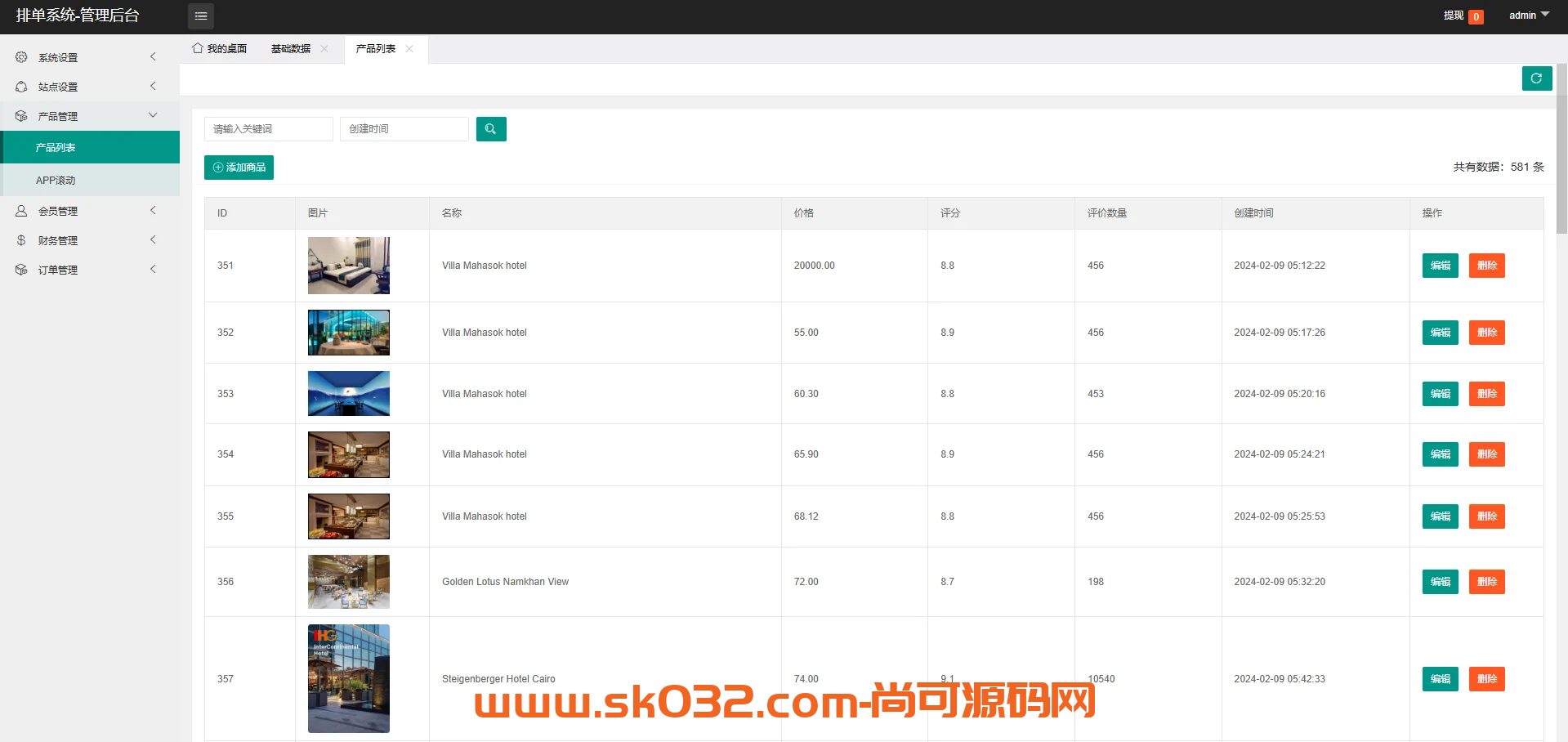Open the 系统设置 gear icon
The height and width of the screenshot is (742, 1568).
tap(21, 57)
